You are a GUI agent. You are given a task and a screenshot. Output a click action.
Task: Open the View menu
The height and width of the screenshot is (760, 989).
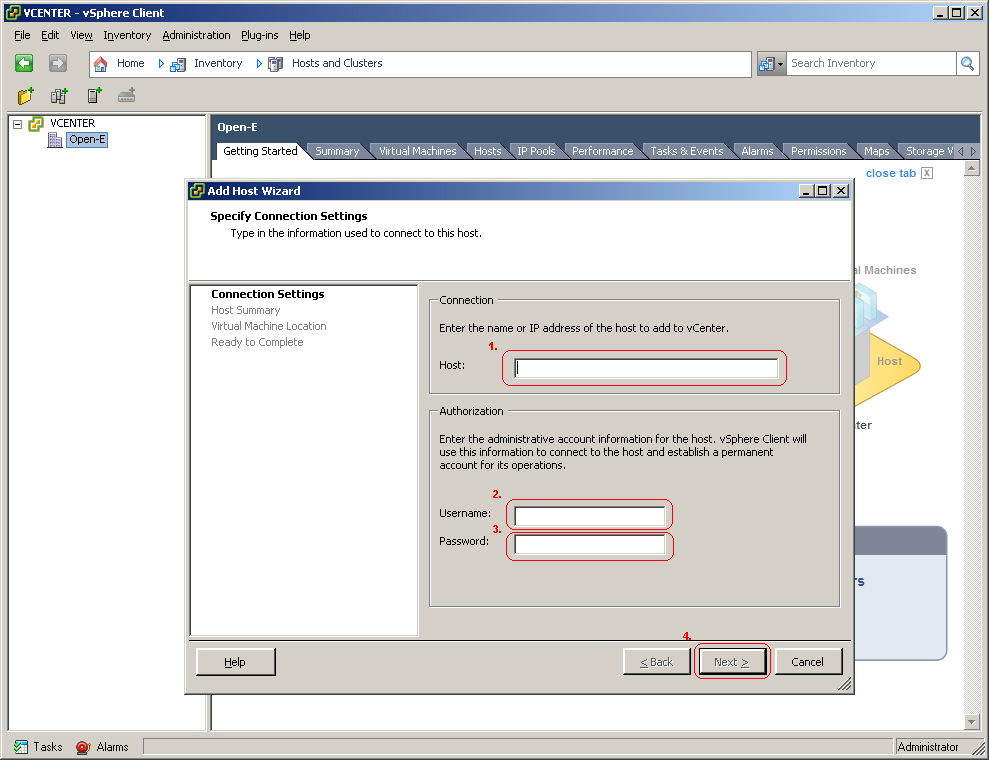(x=81, y=35)
